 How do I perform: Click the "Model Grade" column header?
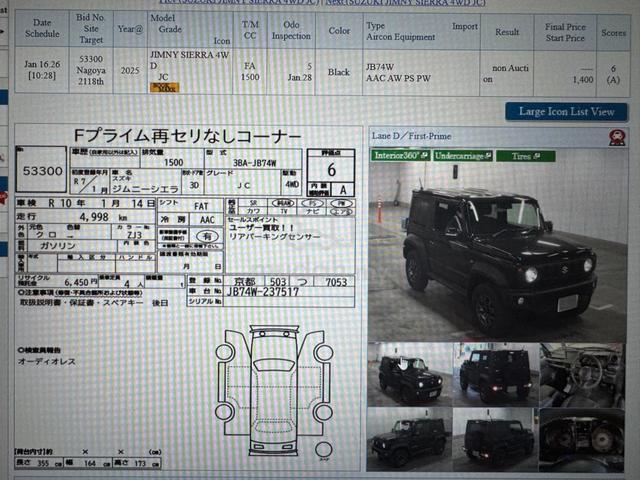(x=190, y=29)
